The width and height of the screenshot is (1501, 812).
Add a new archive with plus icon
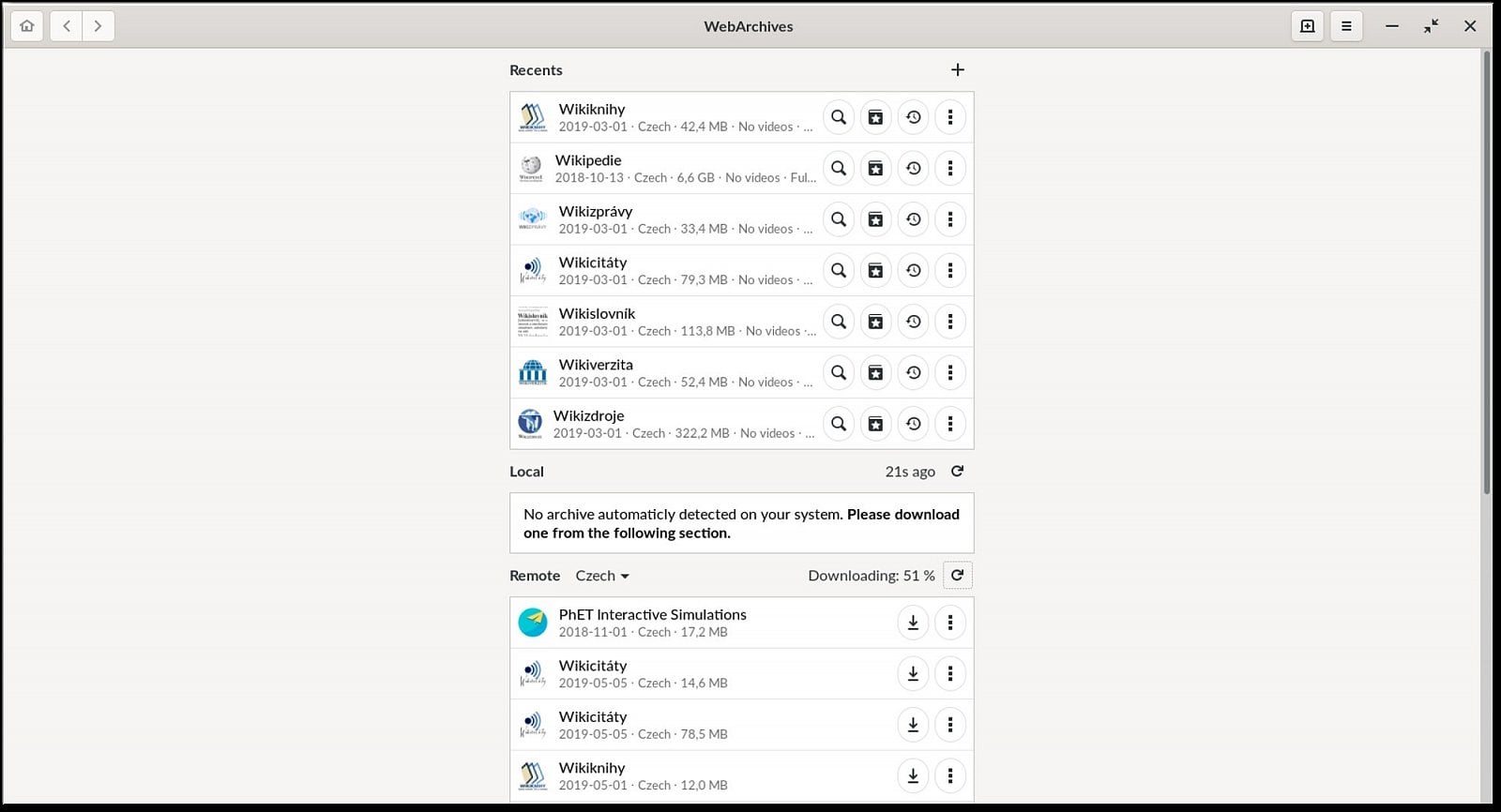957,69
